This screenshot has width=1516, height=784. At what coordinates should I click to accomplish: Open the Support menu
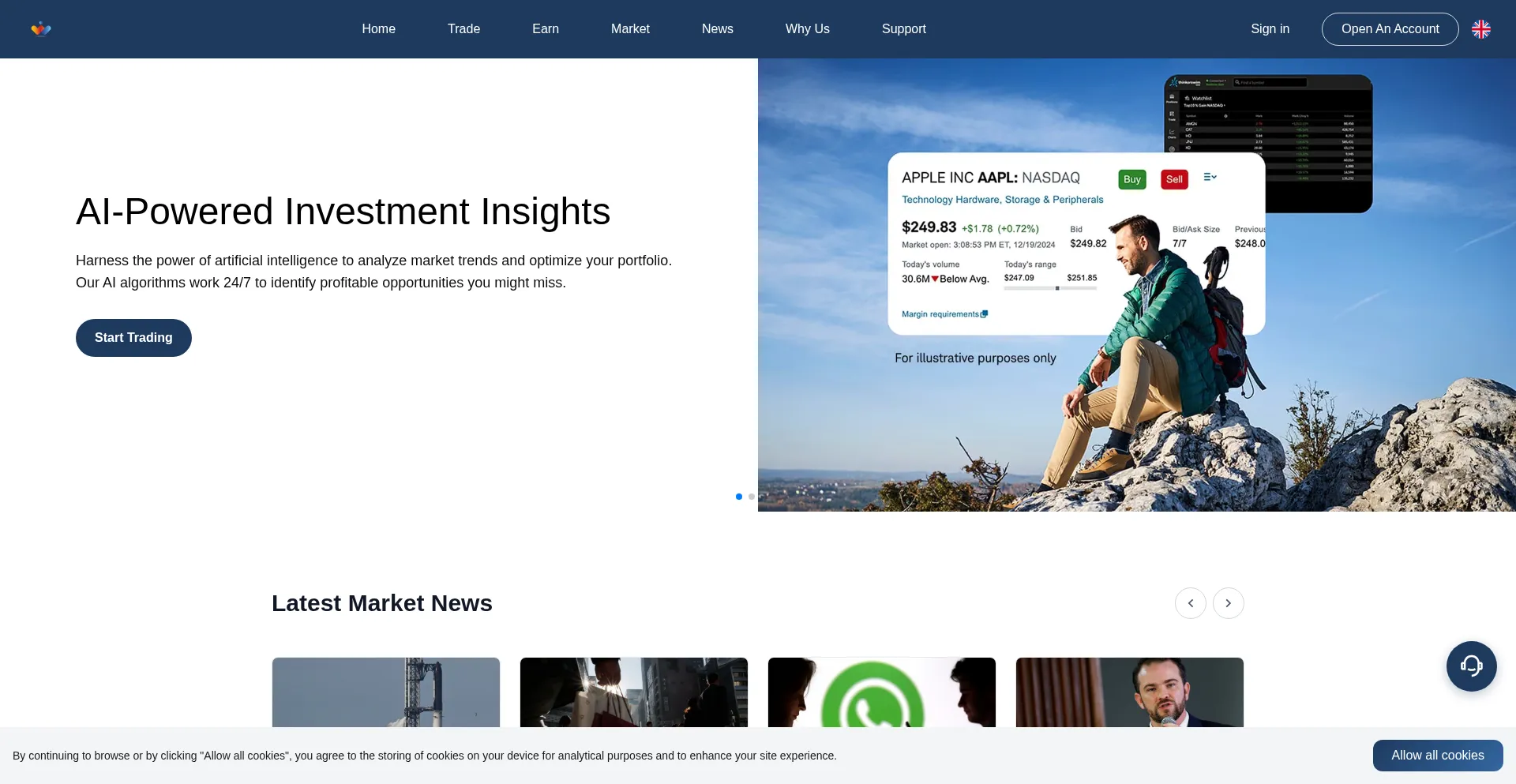[x=904, y=29]
